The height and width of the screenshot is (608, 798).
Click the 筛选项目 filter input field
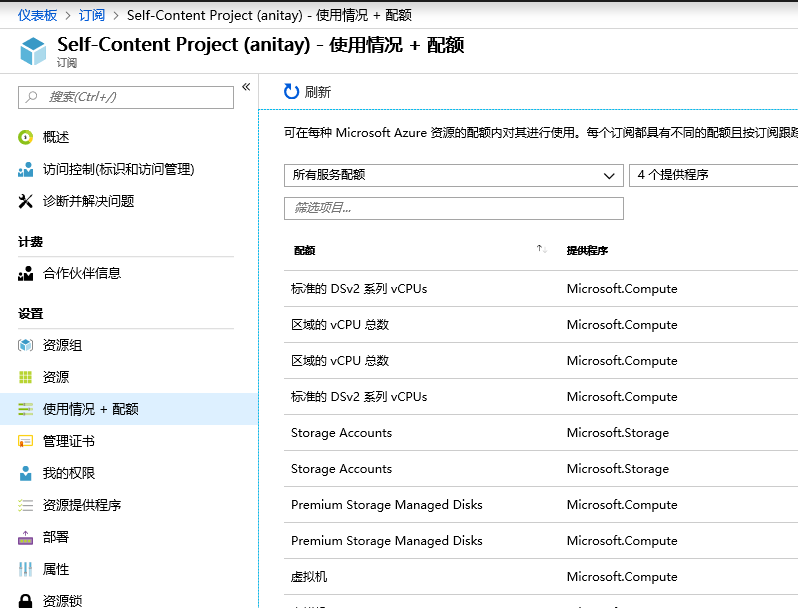(453, 208)
